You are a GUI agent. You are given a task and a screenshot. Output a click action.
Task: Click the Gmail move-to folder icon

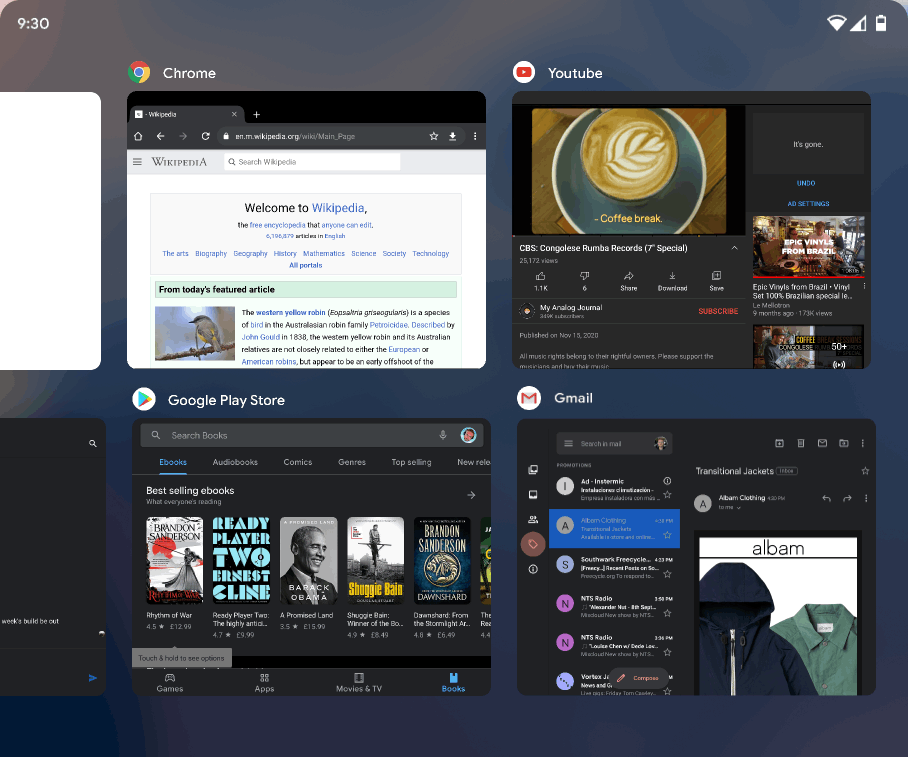[844, 443]
